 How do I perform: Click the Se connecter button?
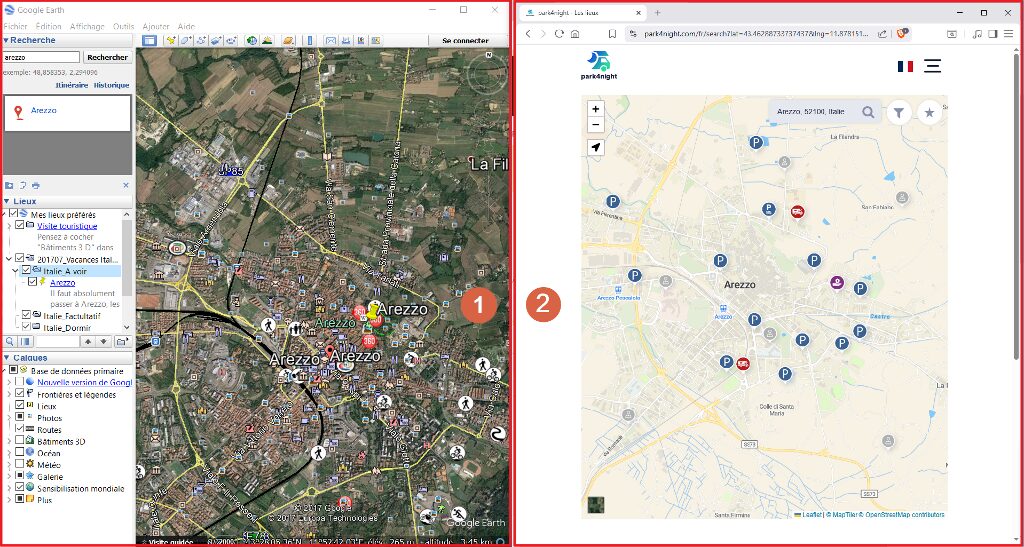(465, 40)
